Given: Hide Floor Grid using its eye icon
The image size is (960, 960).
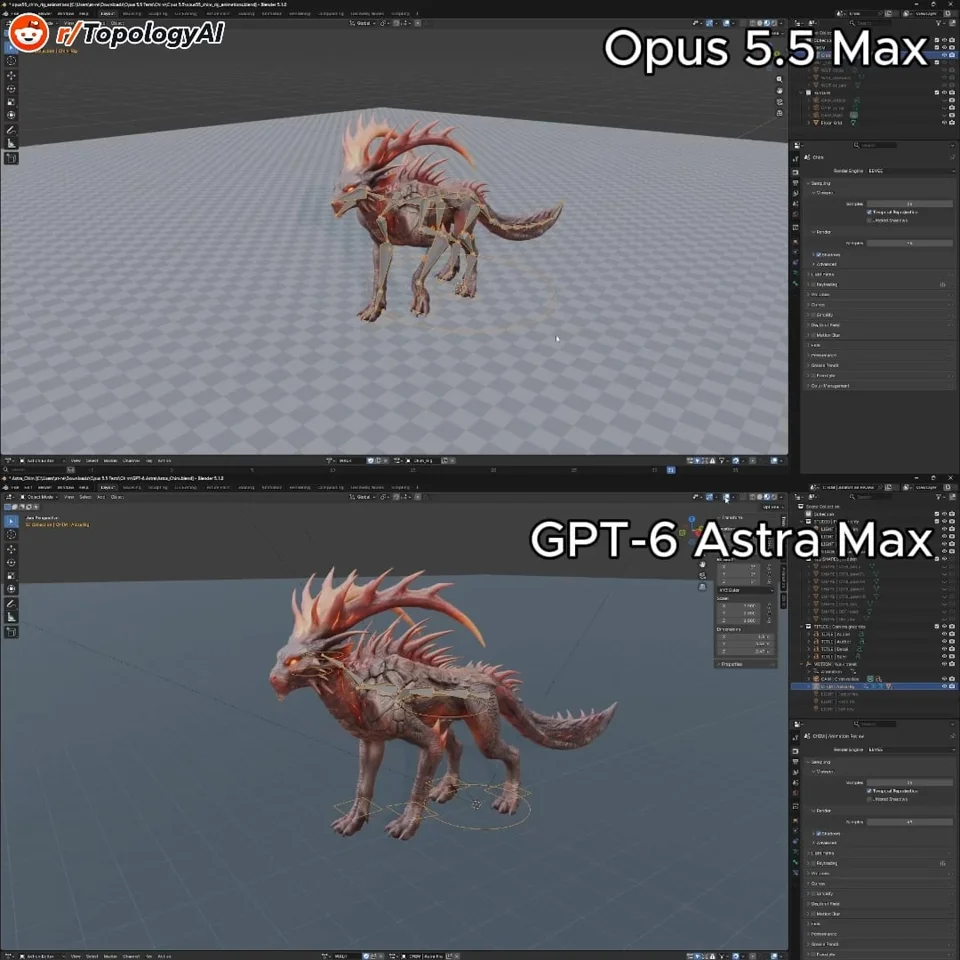Looking at the screenshot, I should tap(944, 122).
